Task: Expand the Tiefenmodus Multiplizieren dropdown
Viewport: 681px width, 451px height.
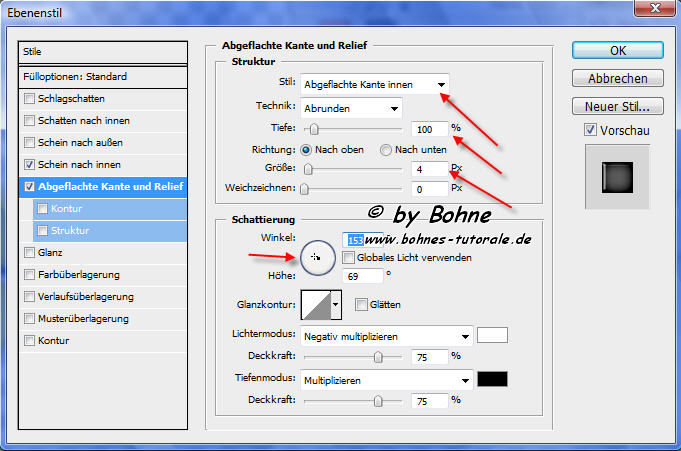Action: click(387, 380)
